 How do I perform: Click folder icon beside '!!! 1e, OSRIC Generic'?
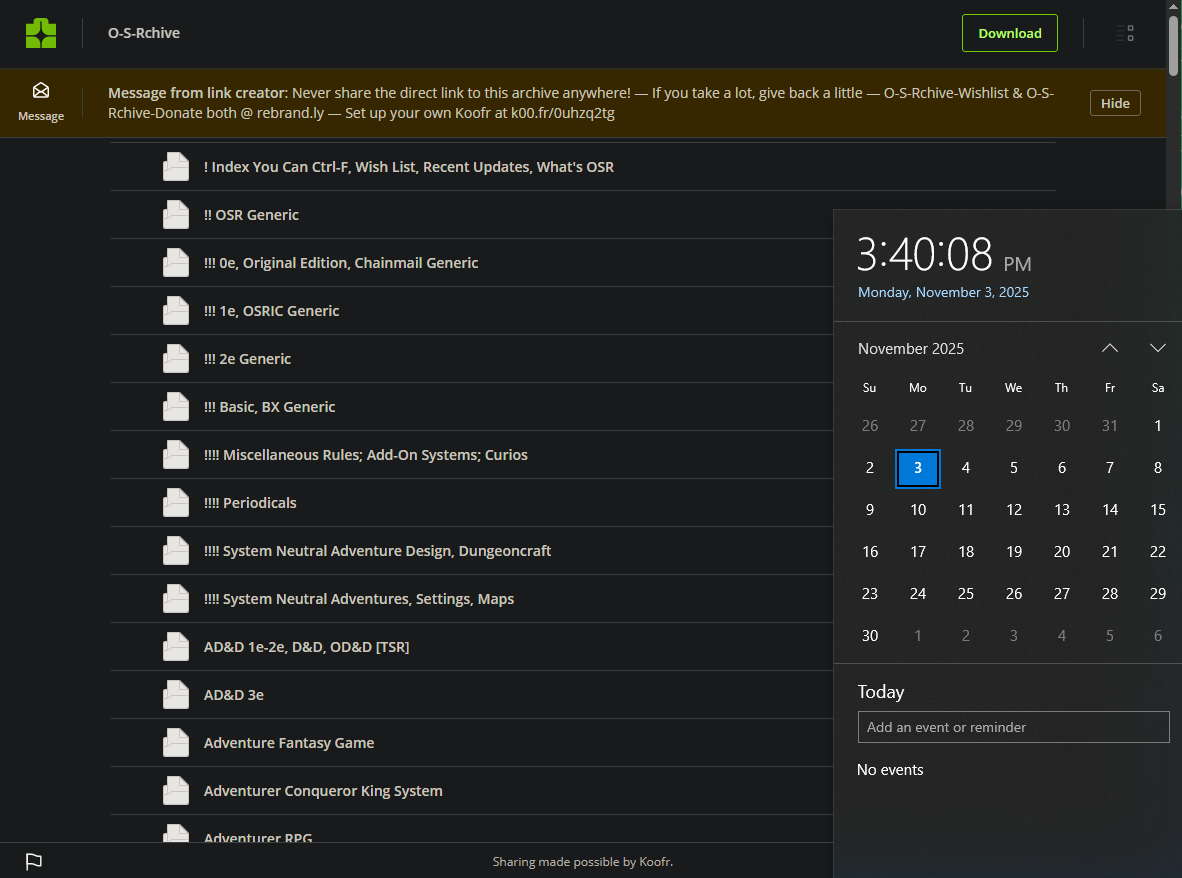176,311
